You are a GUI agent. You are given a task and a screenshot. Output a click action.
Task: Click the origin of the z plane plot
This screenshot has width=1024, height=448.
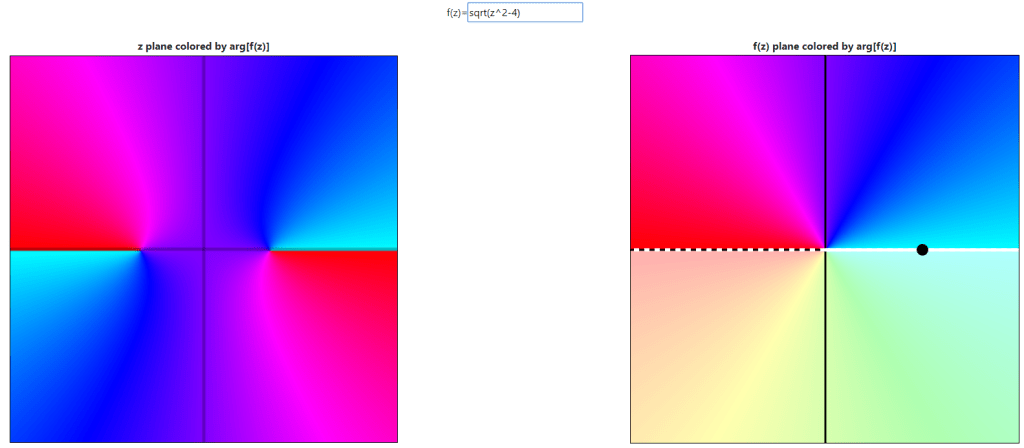pyautogui.click(x=204, y=250)
